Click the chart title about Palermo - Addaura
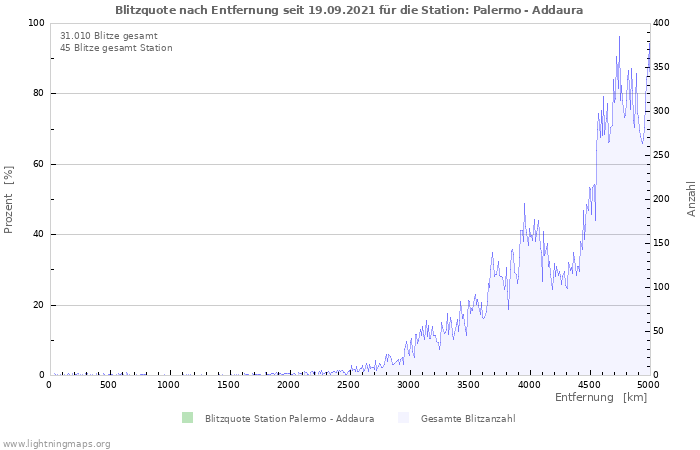Viewport: 700px width, 450px height. [x=349, y=9]
